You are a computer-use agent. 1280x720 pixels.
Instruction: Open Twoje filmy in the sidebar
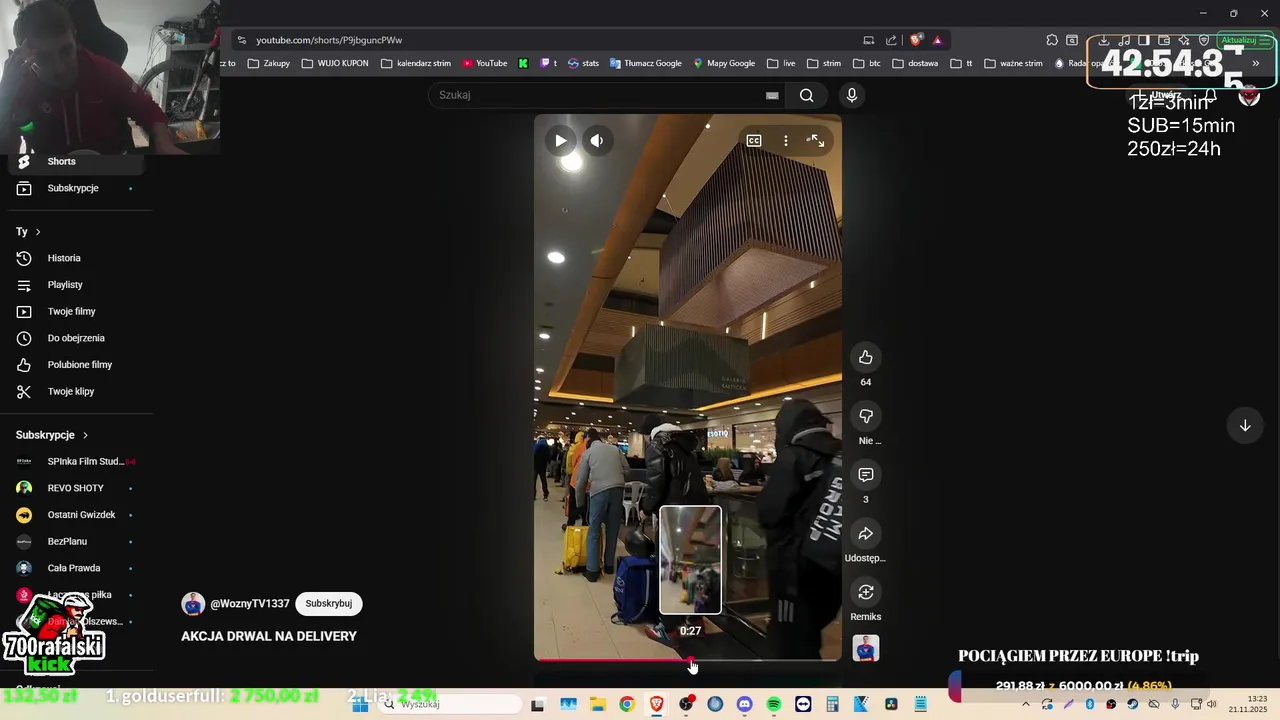pyautogui.click(x=76, y=312)
